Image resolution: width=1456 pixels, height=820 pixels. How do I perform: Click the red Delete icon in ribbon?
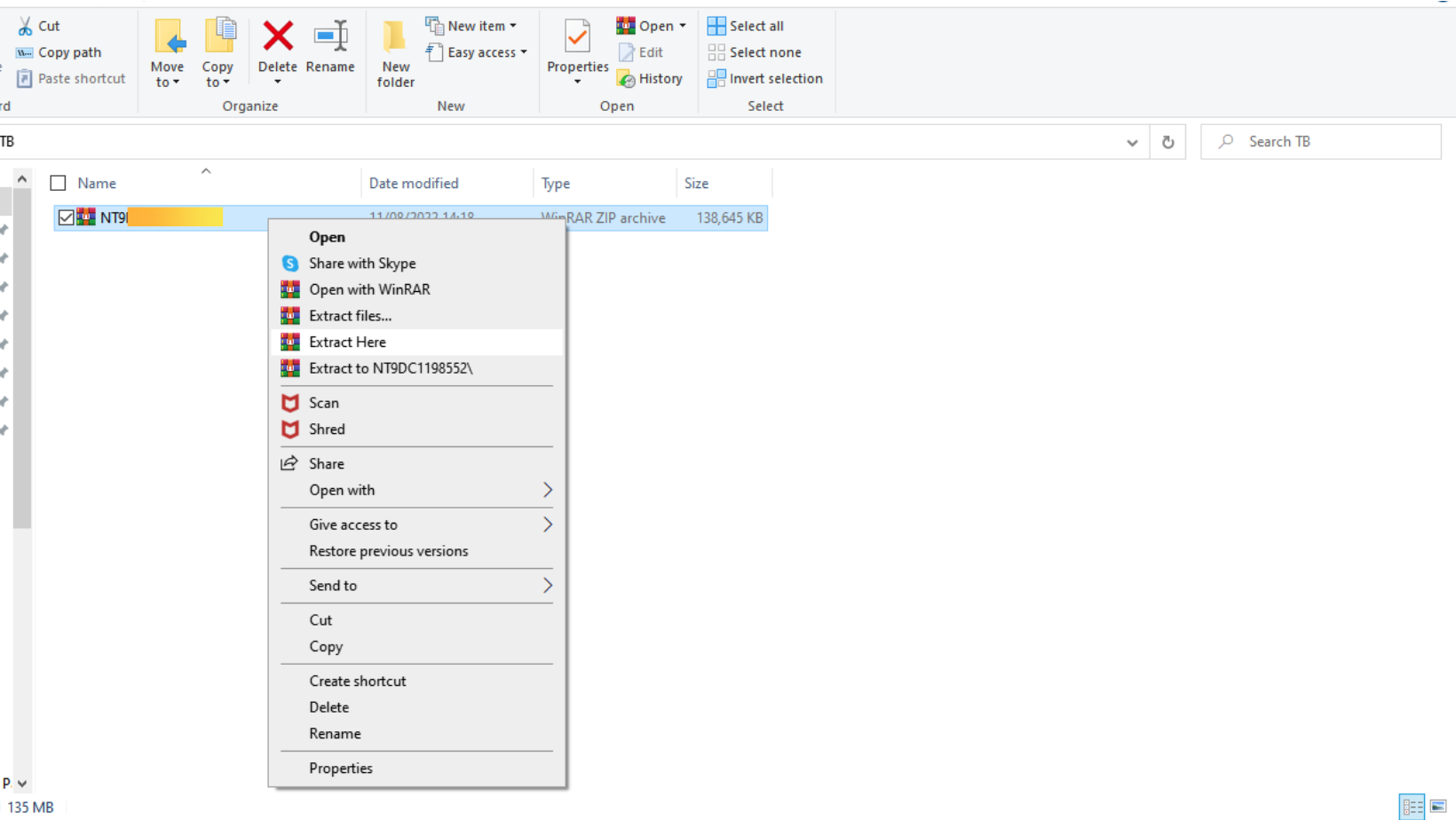pyautogui.click(x=278, y=37)
